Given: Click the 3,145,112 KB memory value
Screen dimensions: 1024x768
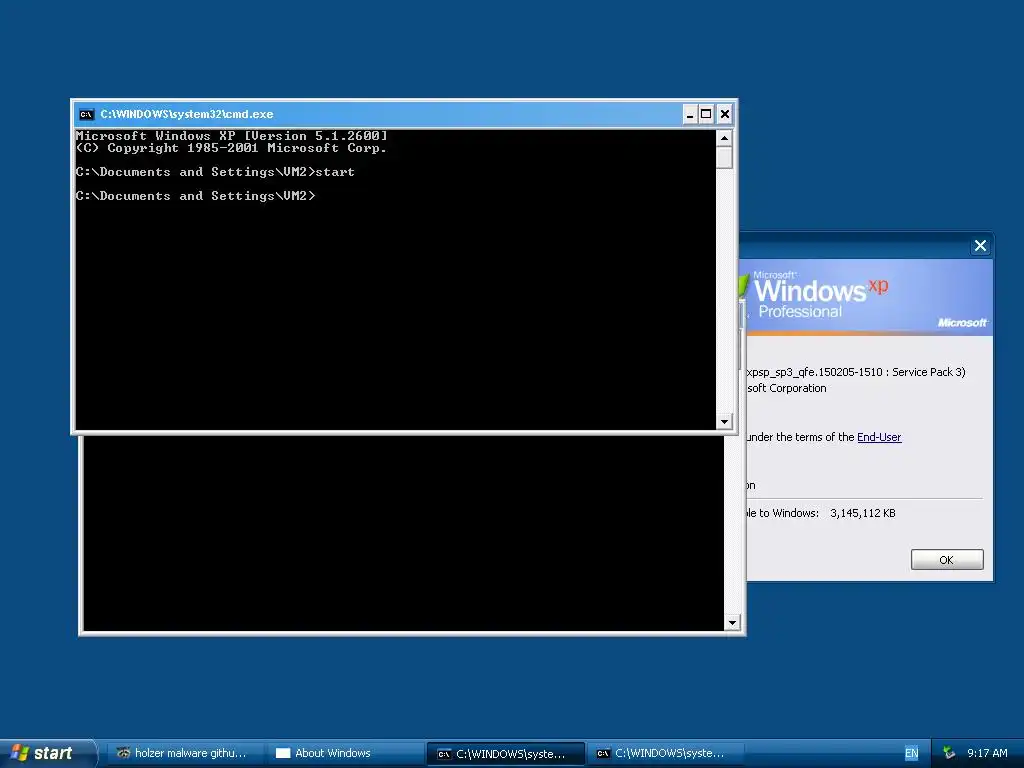Looking at the screenshot, I should [x=863, y=513].
